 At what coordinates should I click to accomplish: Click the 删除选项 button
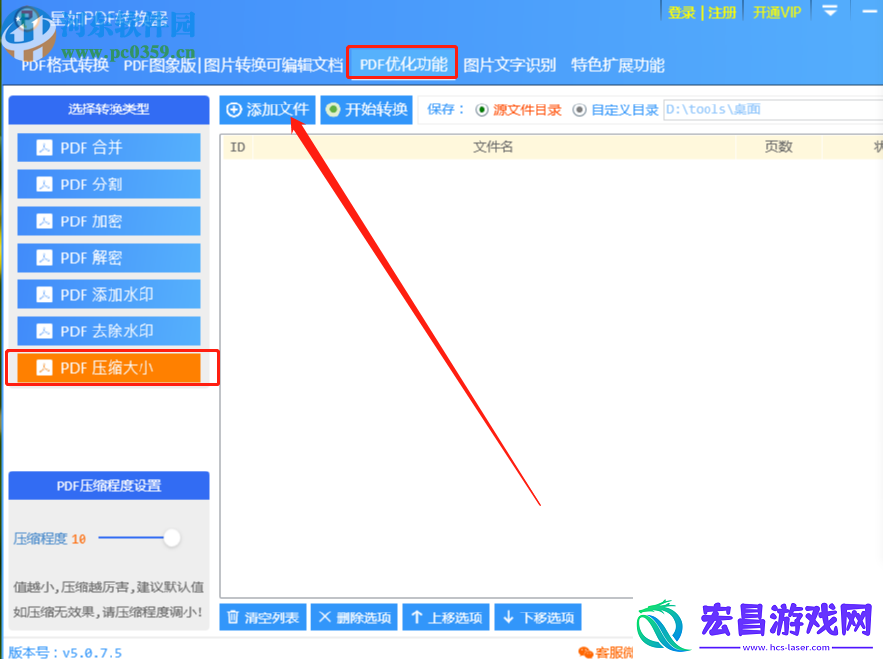(x=354, y=617)
